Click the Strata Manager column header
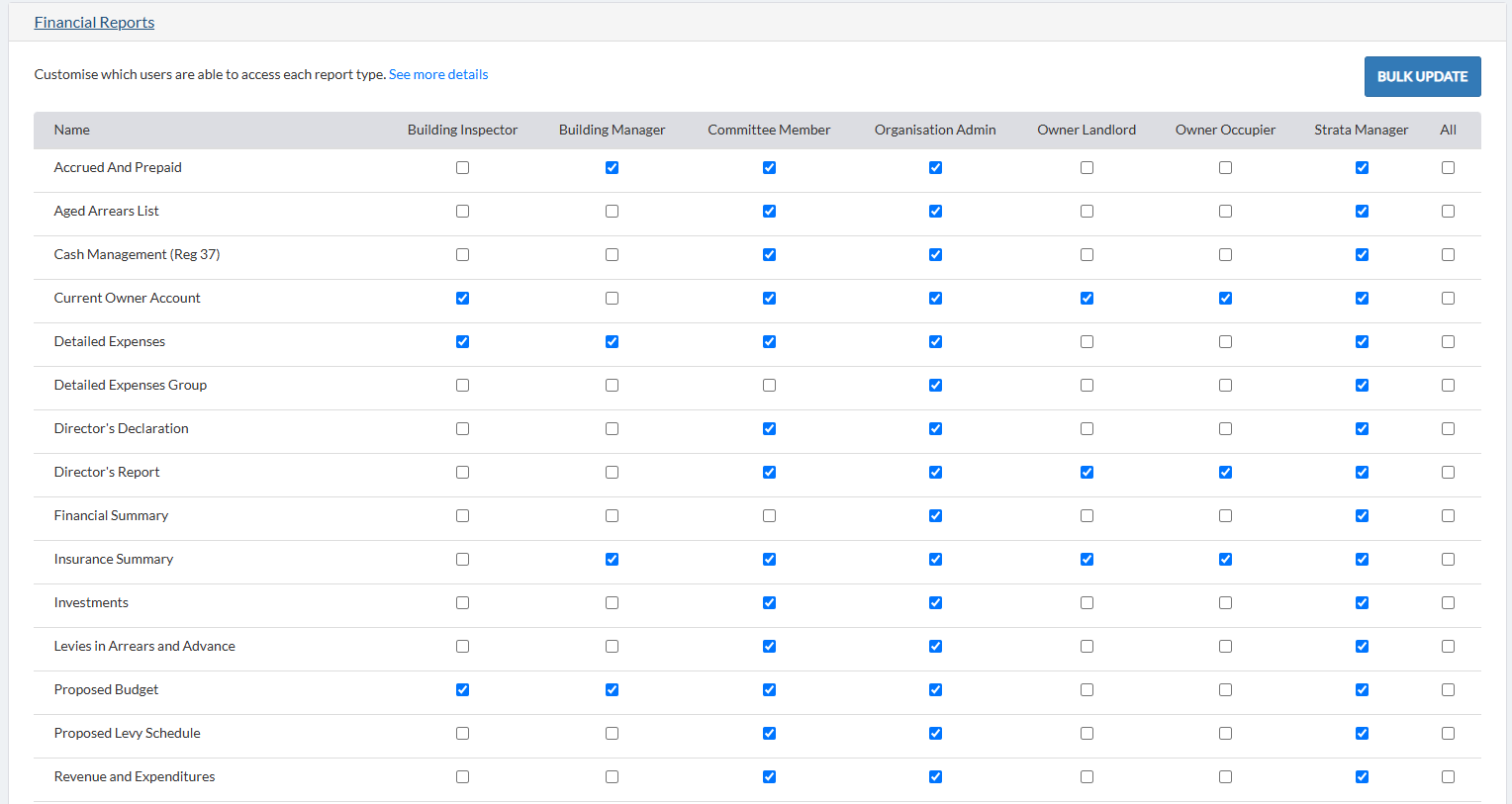The width and height of the screenshot is (1512, 804). pyautogui.click(x=1362, y=130)
